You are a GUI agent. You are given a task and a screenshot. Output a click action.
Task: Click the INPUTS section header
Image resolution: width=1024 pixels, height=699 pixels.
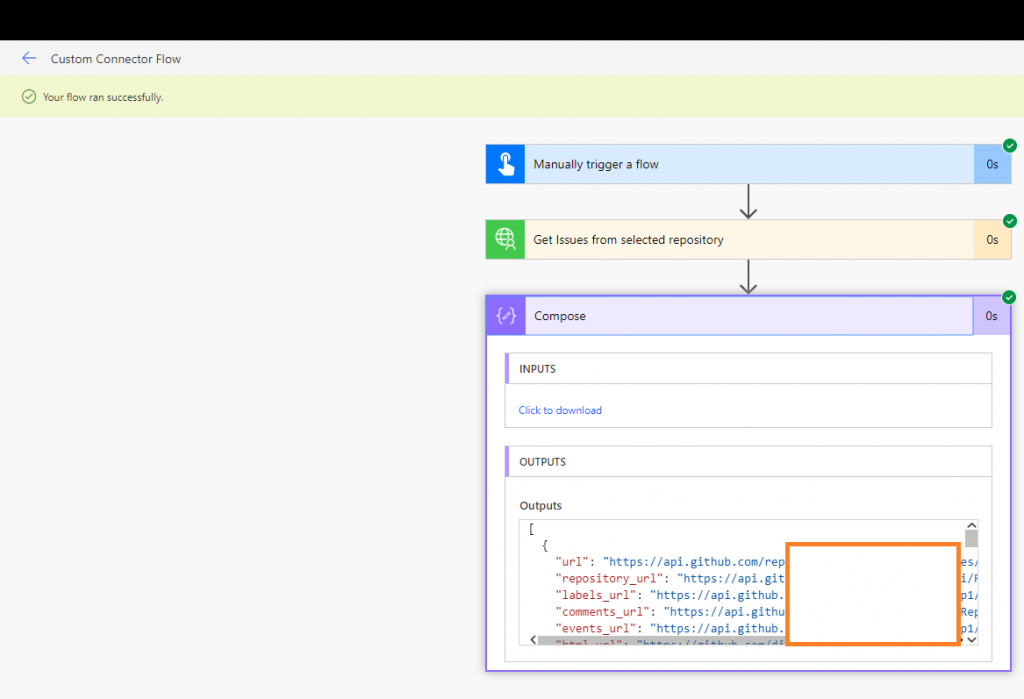click(748, 368)
